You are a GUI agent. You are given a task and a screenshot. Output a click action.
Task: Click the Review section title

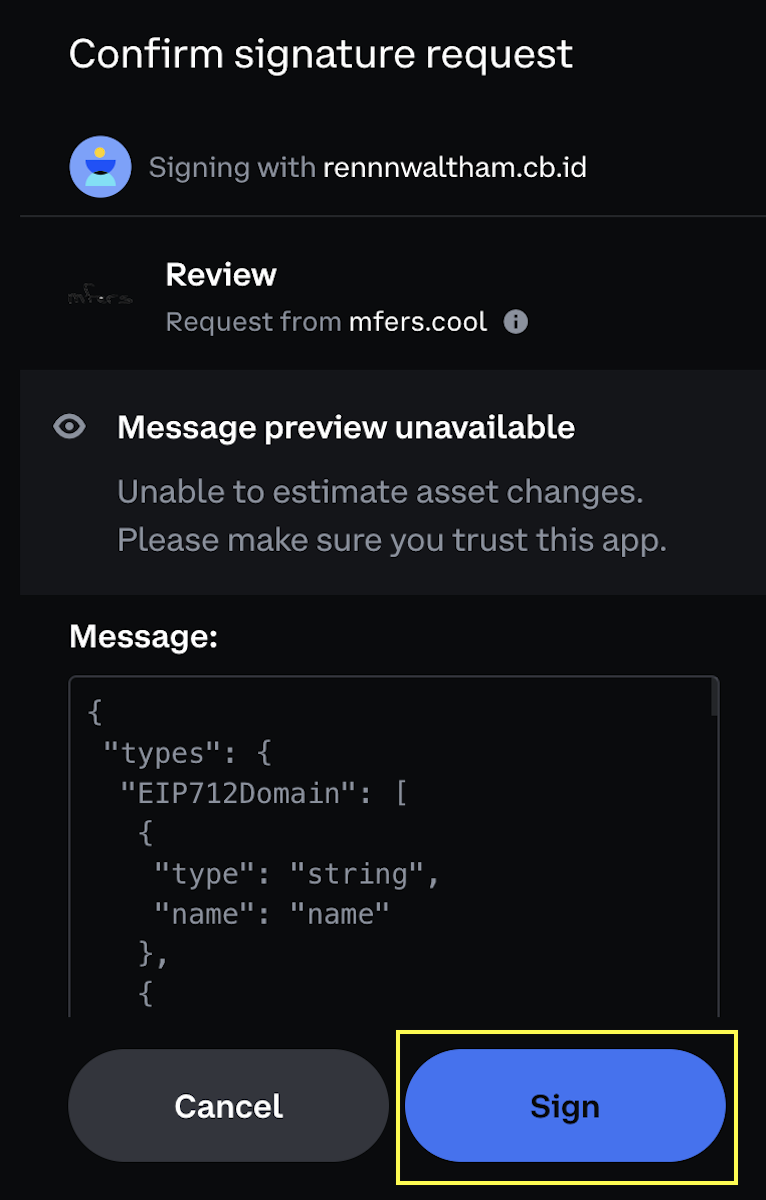[221, 274]
